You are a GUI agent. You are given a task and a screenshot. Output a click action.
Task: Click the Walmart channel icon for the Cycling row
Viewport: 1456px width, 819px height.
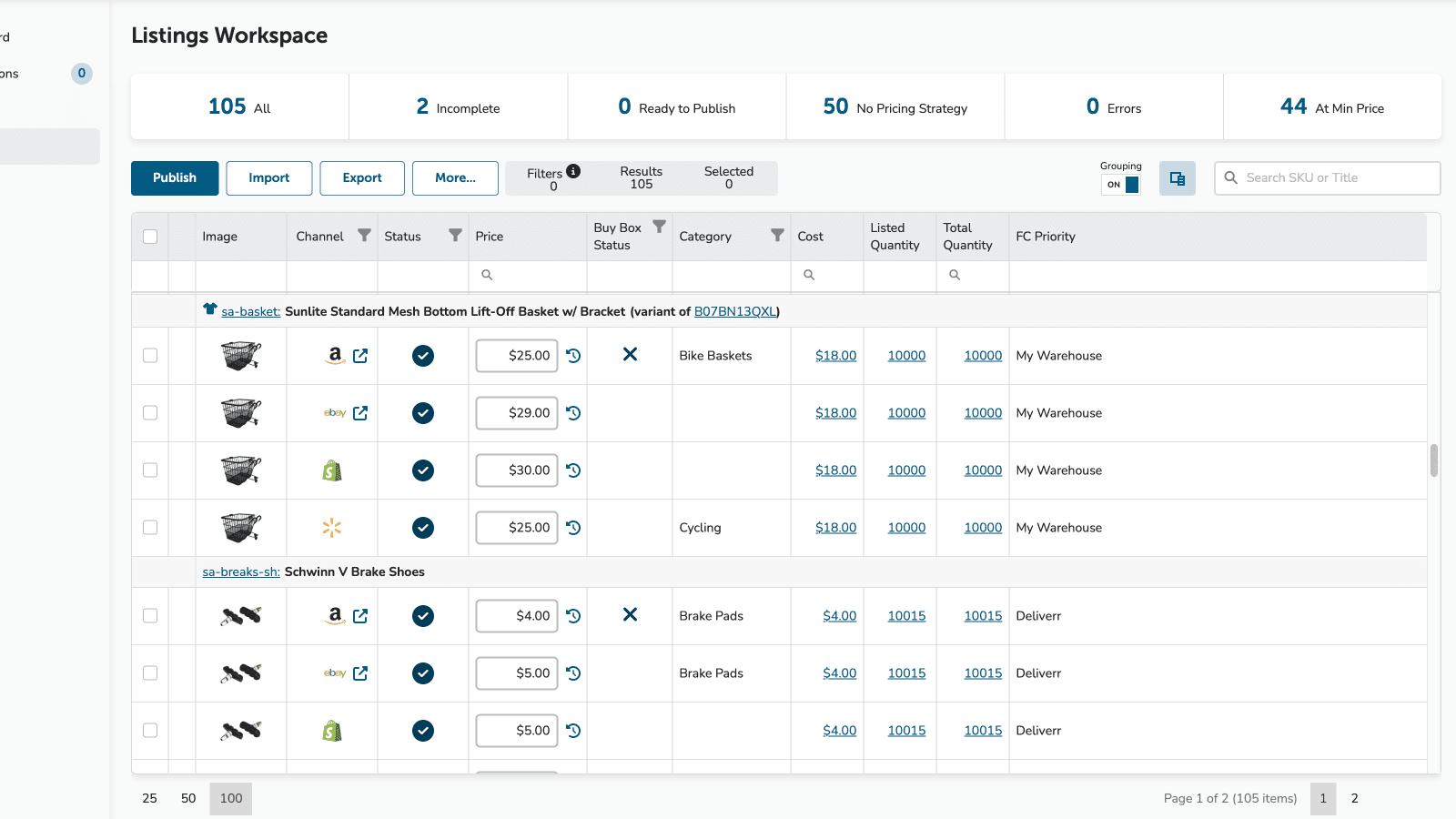pyautogui.click(x=331, y=528)
